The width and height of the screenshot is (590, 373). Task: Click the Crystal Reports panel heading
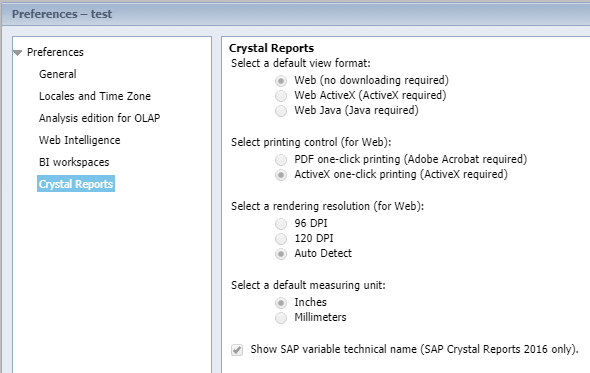pos(271,48)
